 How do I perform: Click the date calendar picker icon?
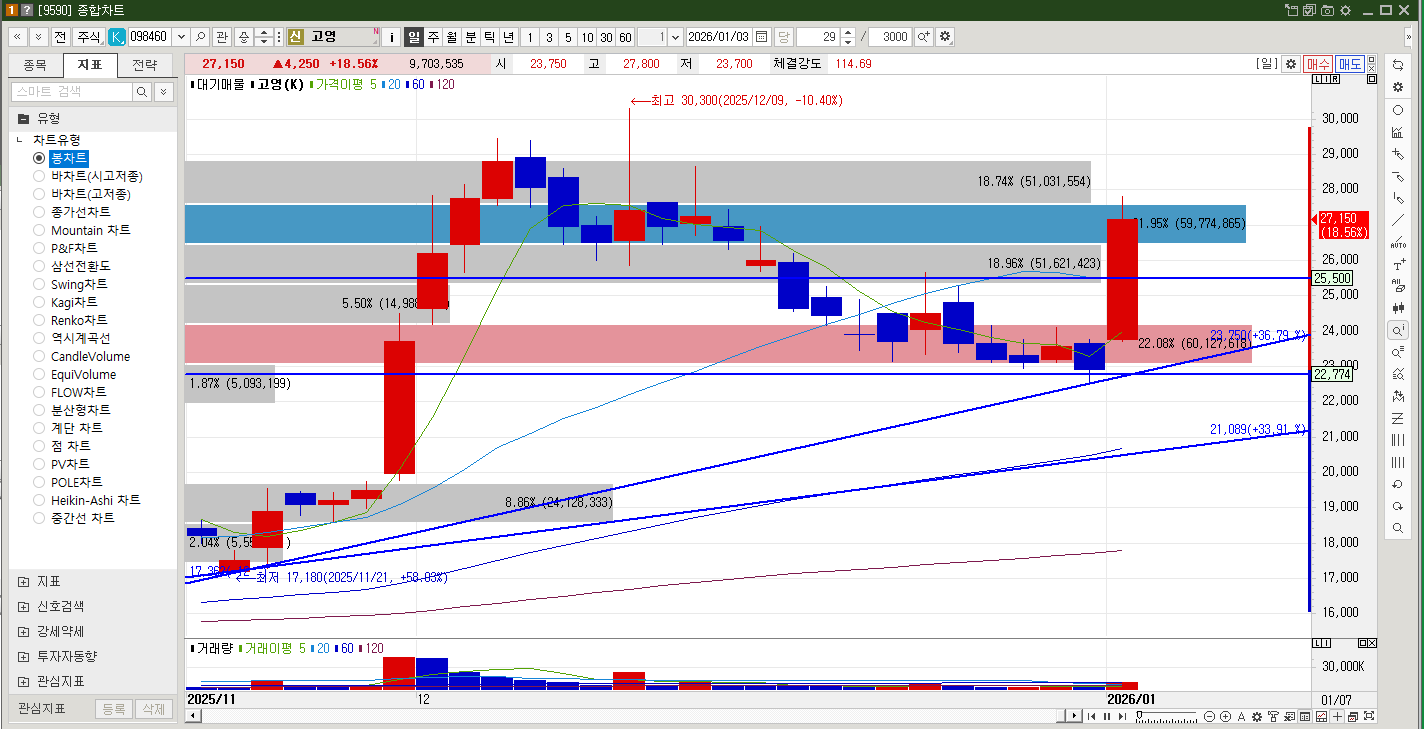click(762, 36)
